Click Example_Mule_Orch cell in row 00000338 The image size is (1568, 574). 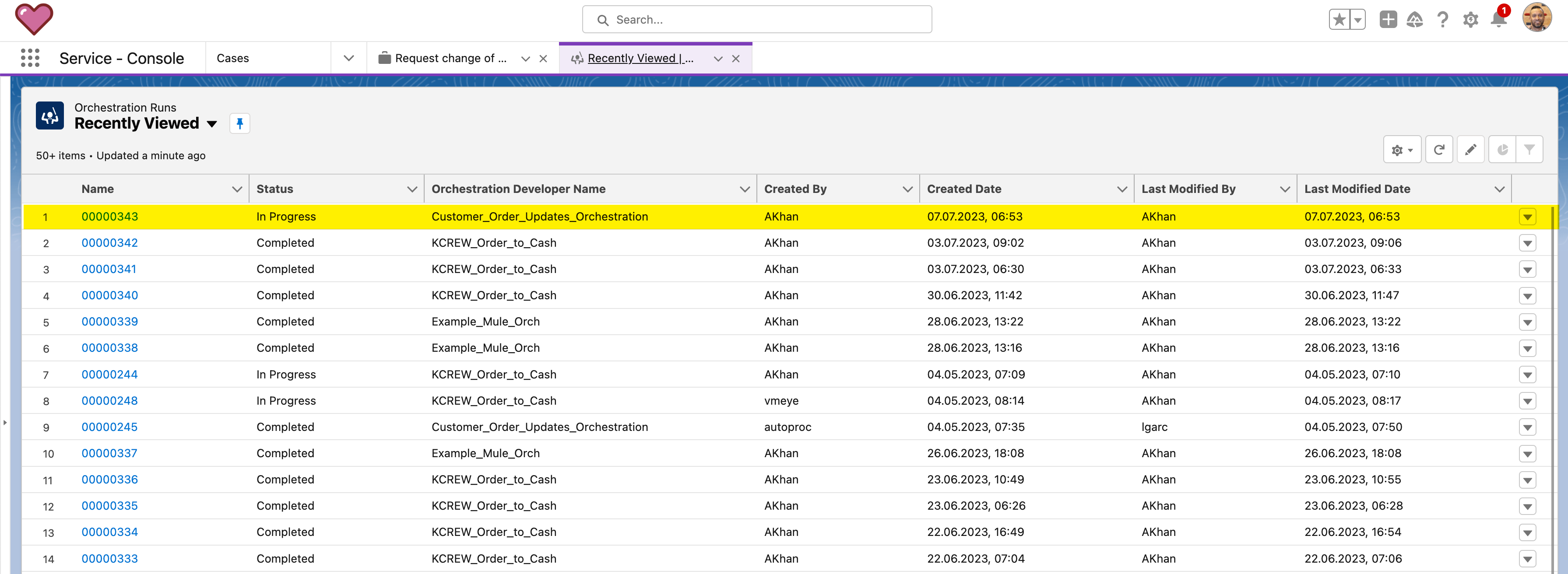pos(485,348)
